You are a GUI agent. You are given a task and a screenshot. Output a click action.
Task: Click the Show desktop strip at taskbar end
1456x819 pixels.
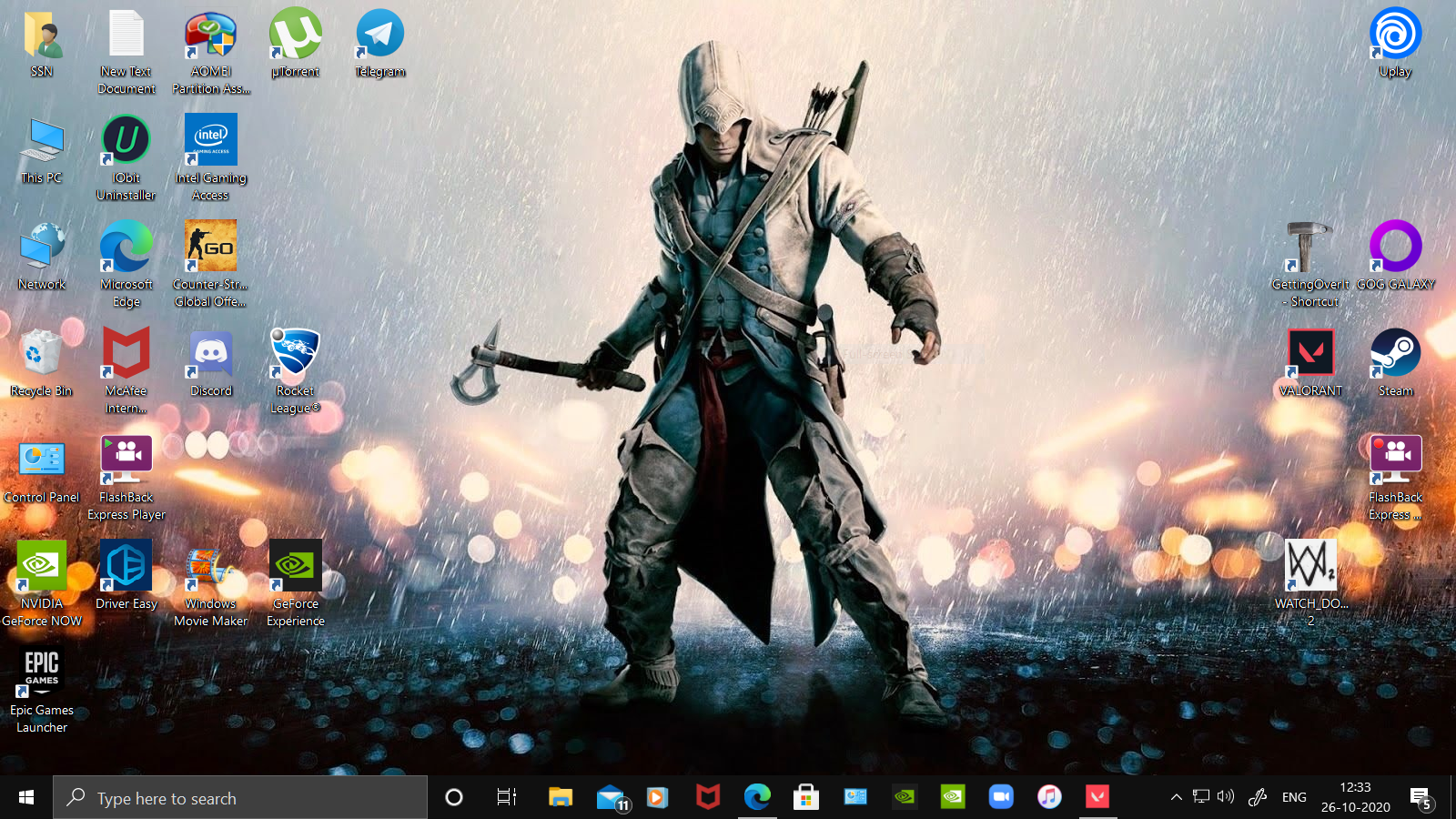tap(1452, 797)
